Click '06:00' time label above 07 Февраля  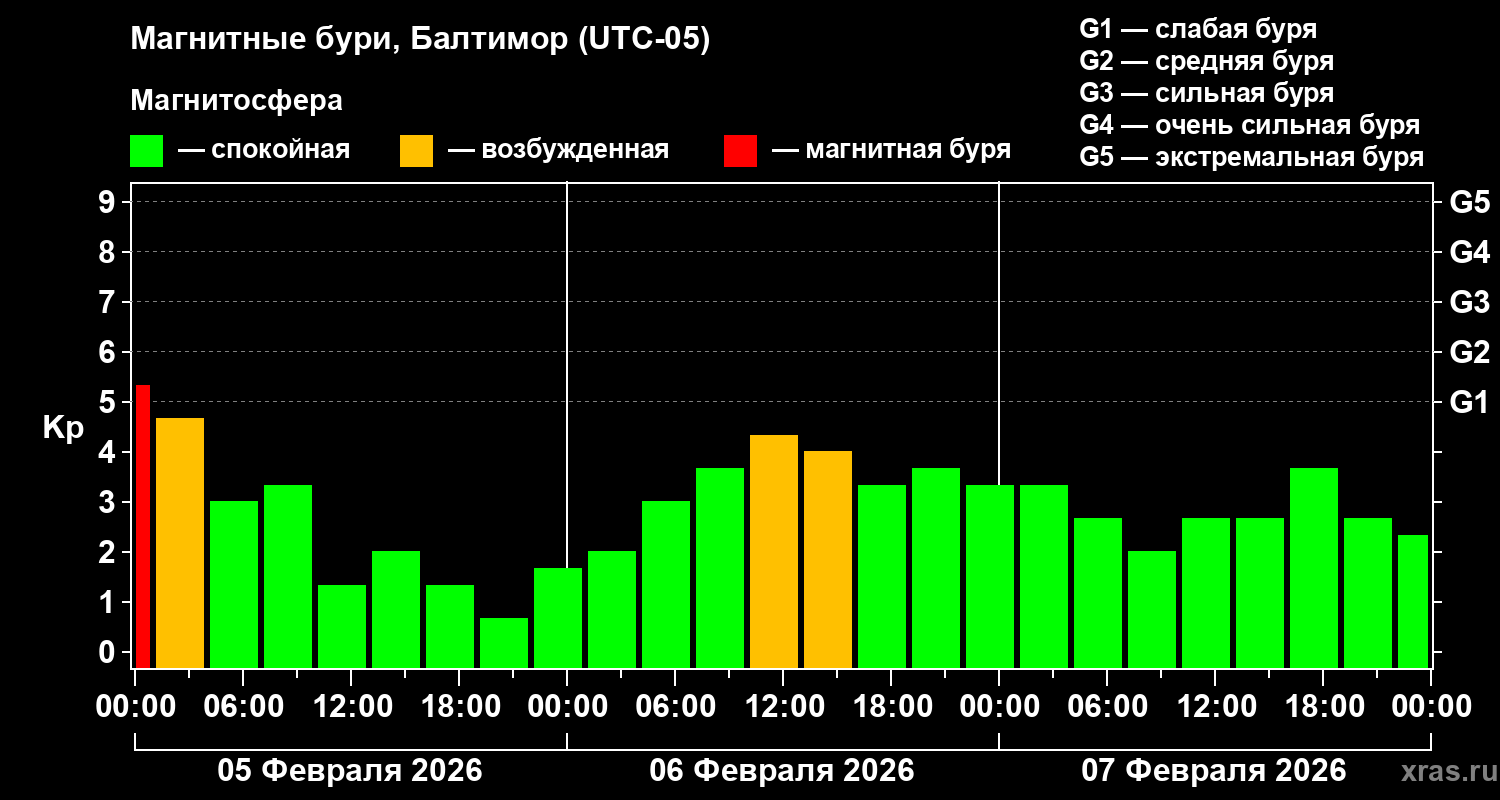point(1106,706)
